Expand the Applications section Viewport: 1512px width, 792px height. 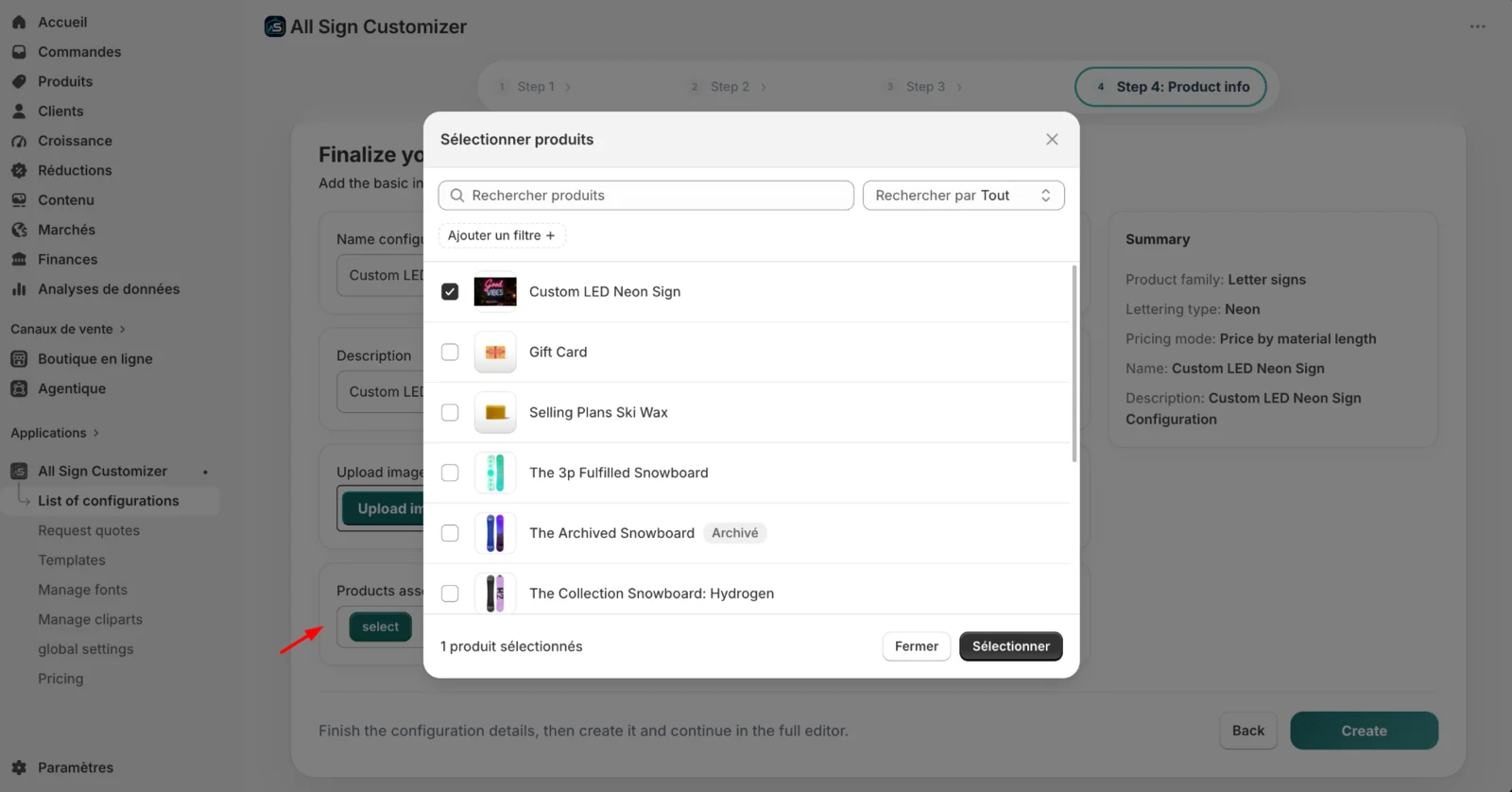[55, 433]
